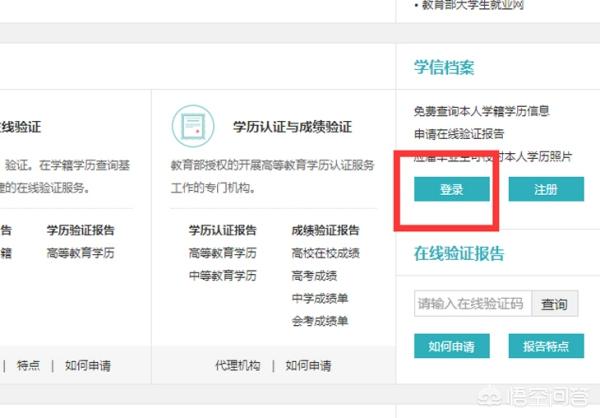Open 高等教育学历 under 学历验证报告
The width and height of the screenshot is (600, 418).
point(80,253)
